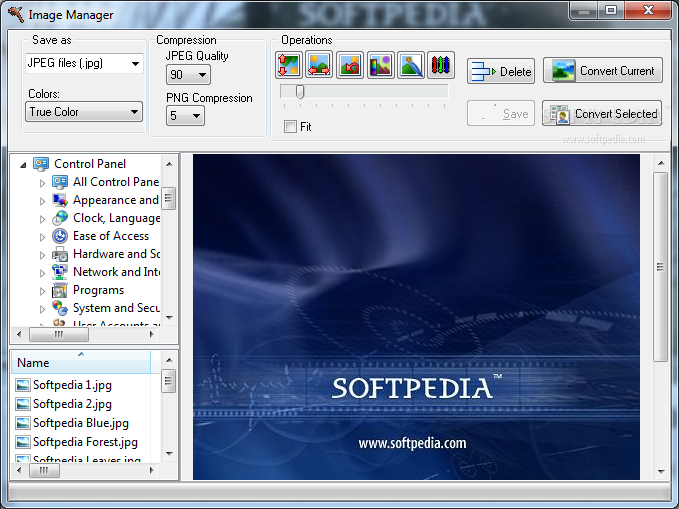The height and width of the screenshot is (509, 679).
Task: Click the Image Manager title bar icon
Action: pos(16,14)
